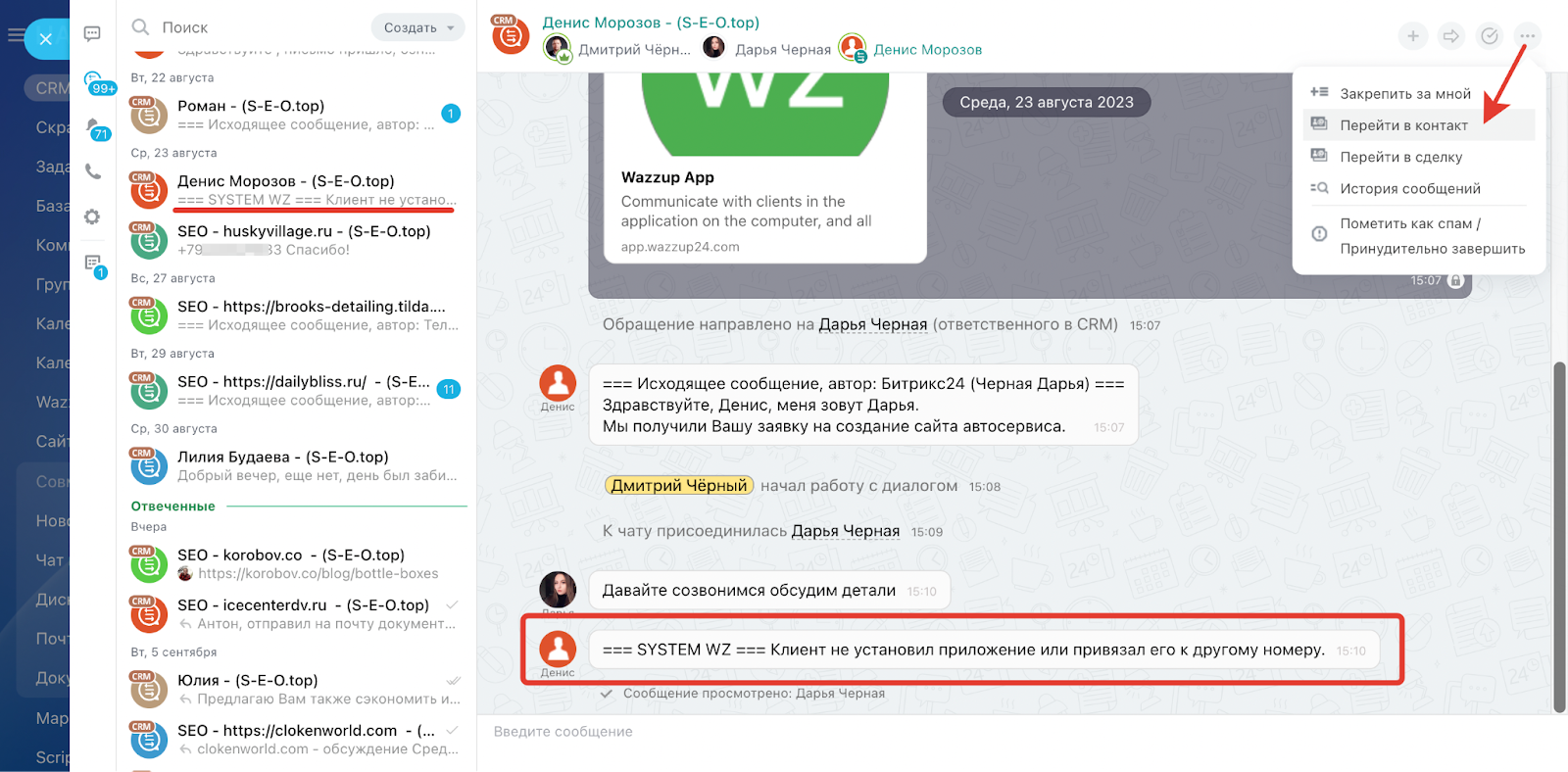The image size is (1568, 772).
Task: Close the left slider with X button
Action: click(x=45, y=39)
